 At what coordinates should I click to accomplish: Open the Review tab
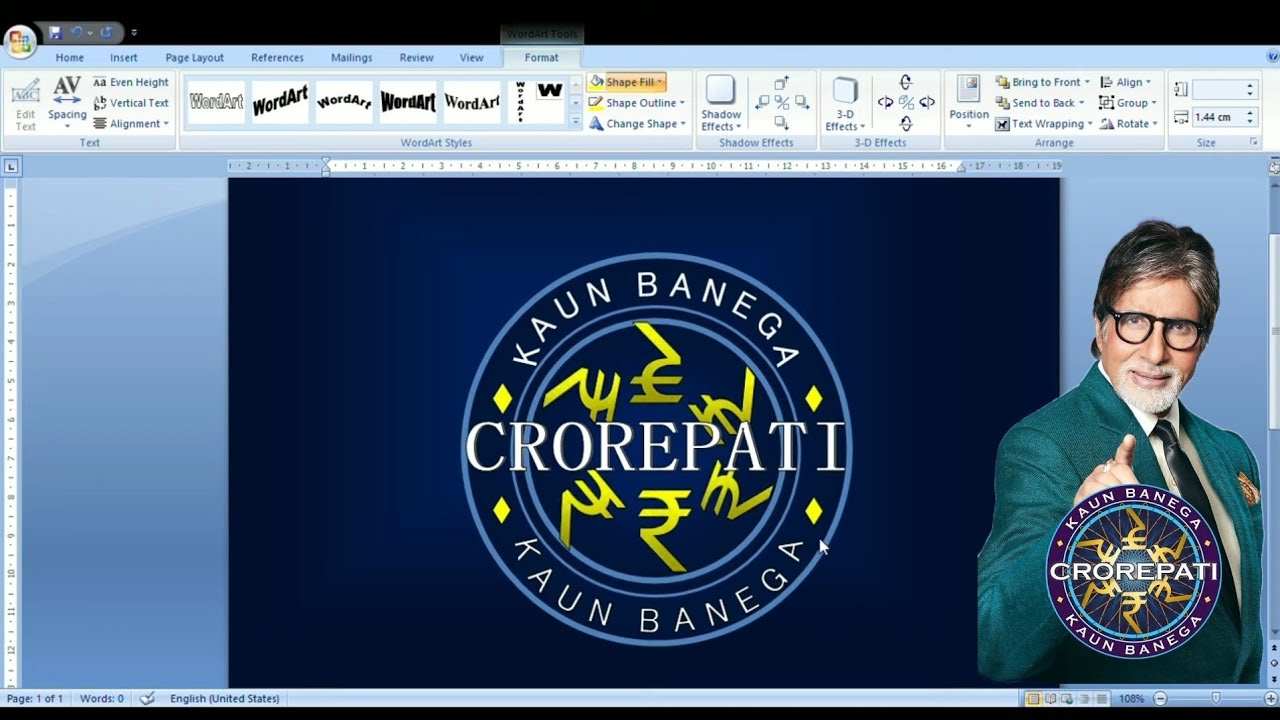(x=417, y=58)
